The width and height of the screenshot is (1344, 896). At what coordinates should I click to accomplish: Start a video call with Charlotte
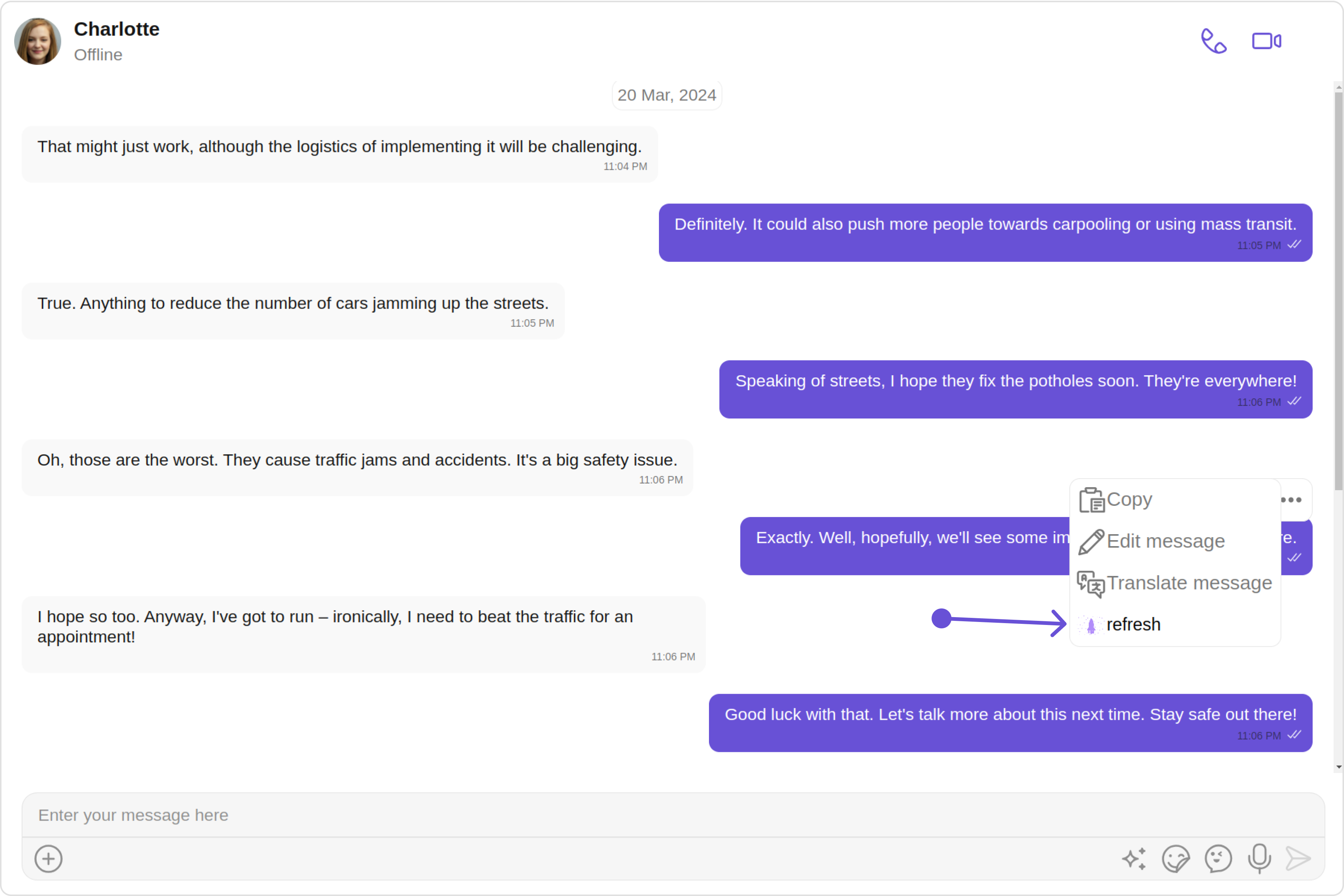click(x=1266, y=41)
